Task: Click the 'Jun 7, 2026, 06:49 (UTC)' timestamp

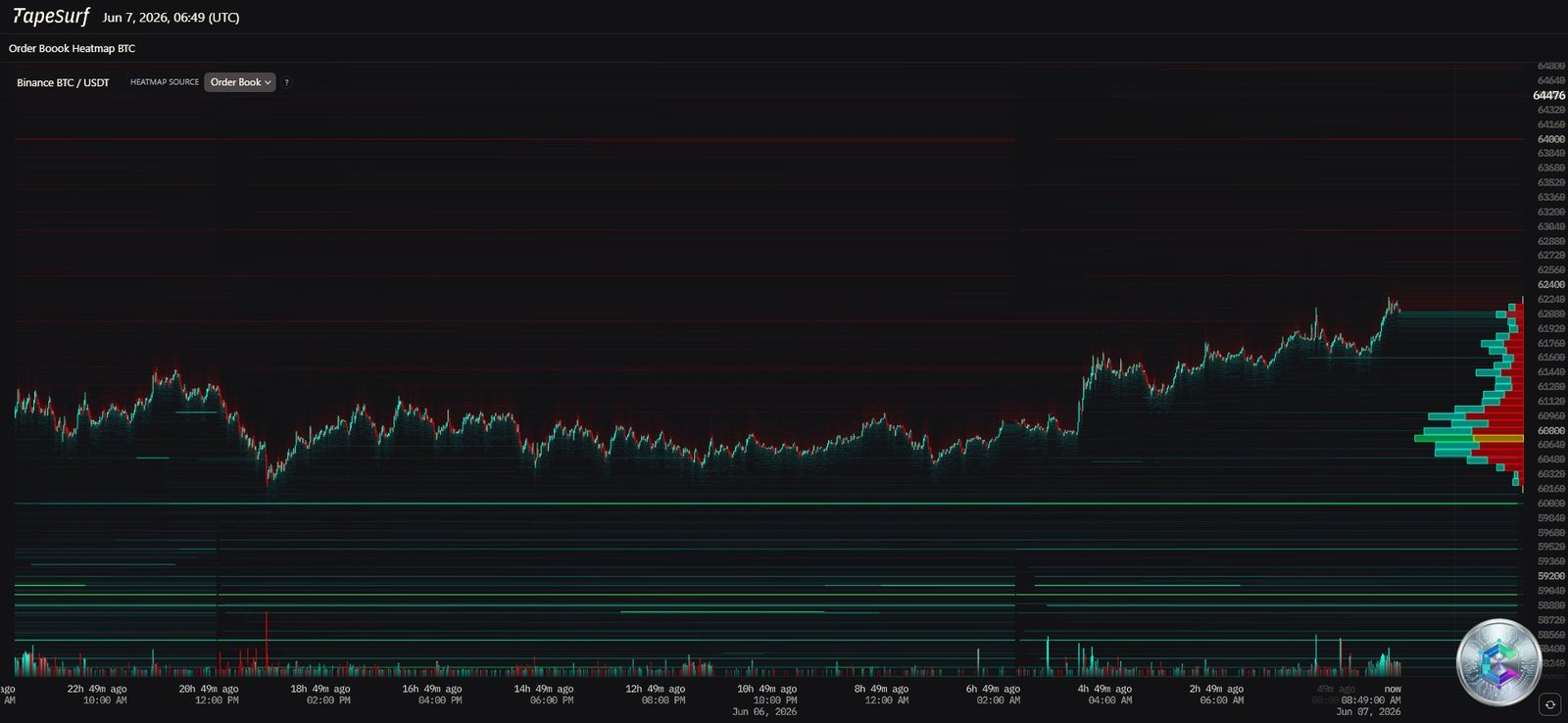Action: tap(171, 18)
